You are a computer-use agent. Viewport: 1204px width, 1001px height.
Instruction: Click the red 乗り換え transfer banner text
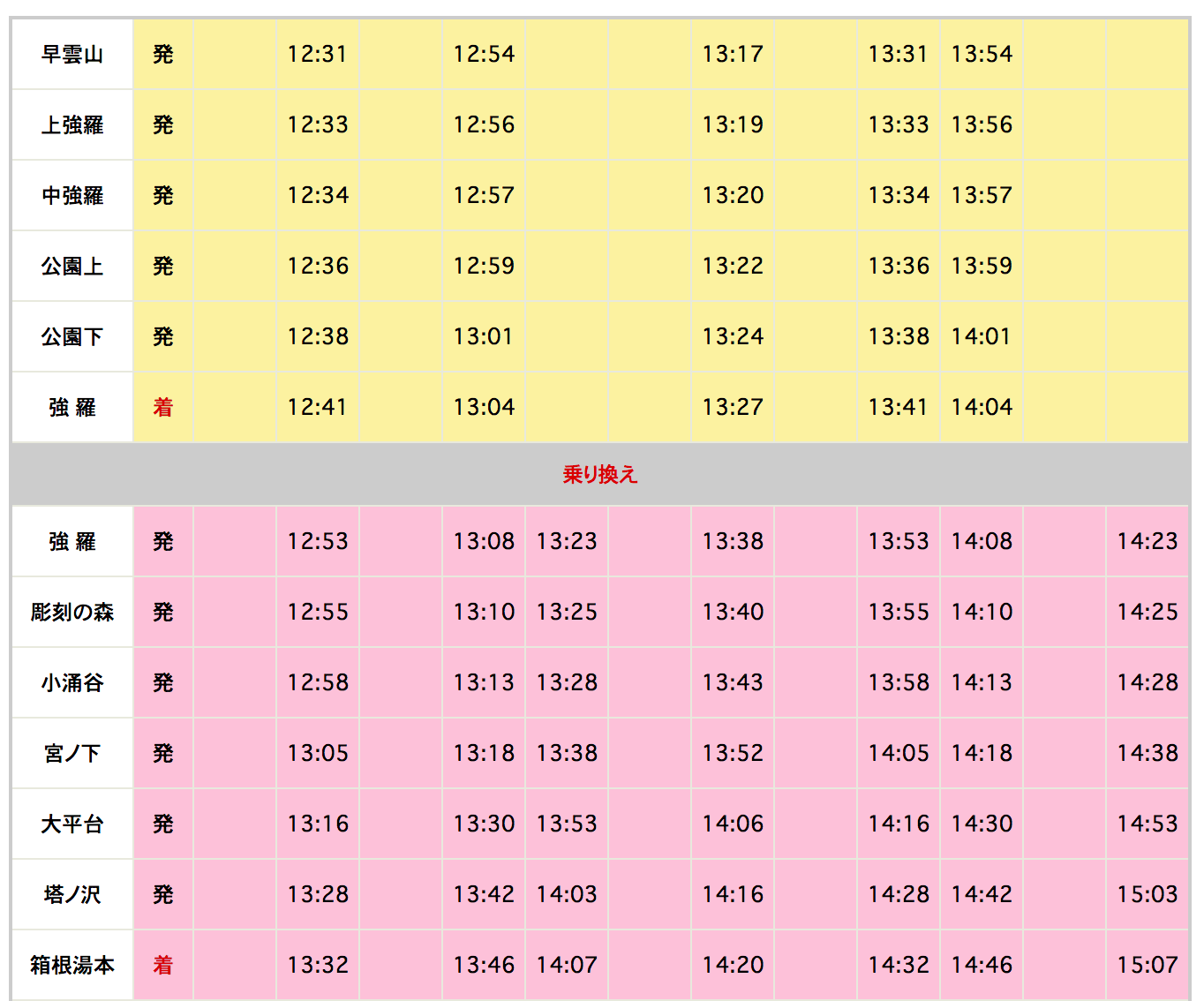(x=600, y=474)
